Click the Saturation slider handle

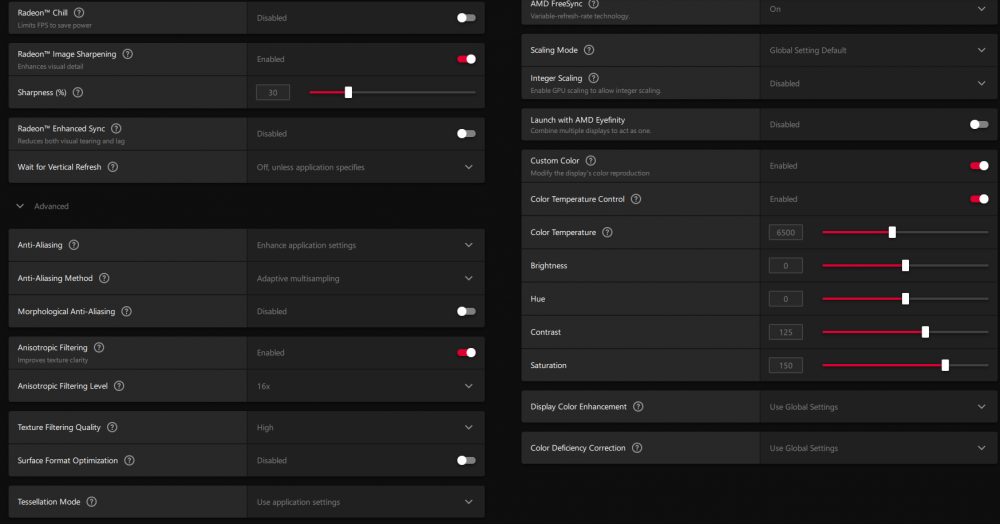(x=945, y=366)
